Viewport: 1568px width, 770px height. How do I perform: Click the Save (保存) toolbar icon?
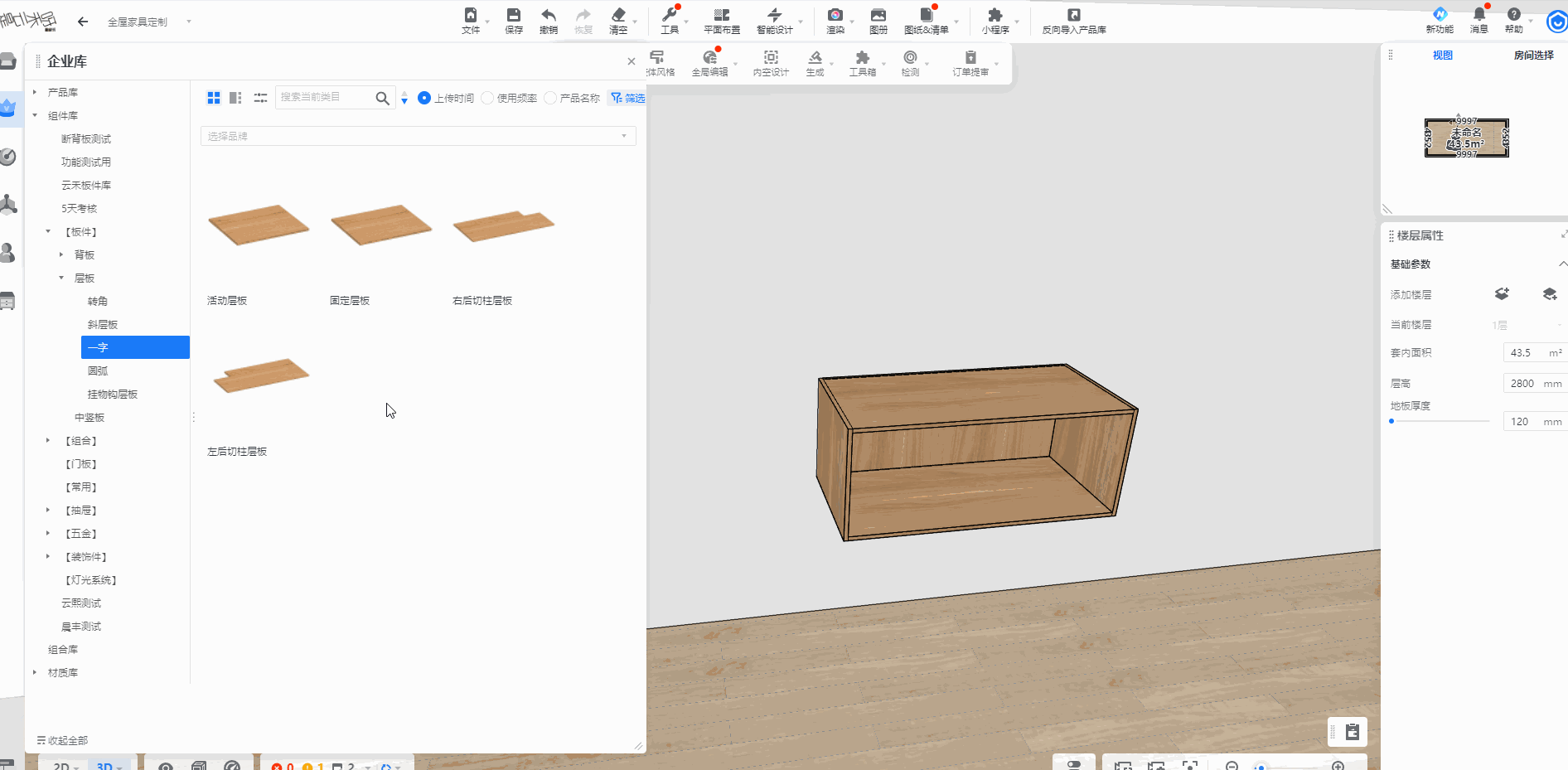point(514,16)
